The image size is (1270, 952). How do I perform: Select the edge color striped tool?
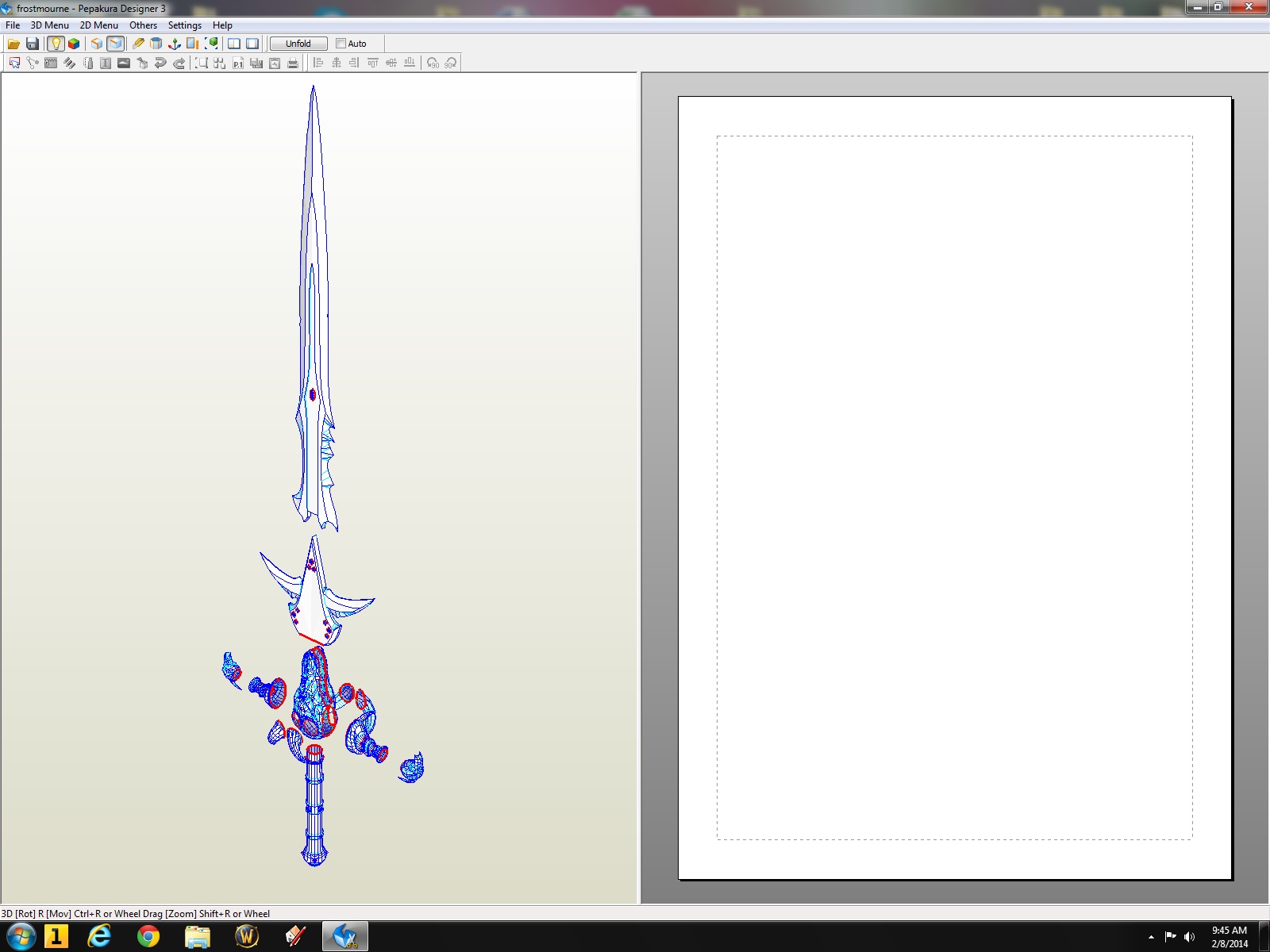click(x=69, y=63)
